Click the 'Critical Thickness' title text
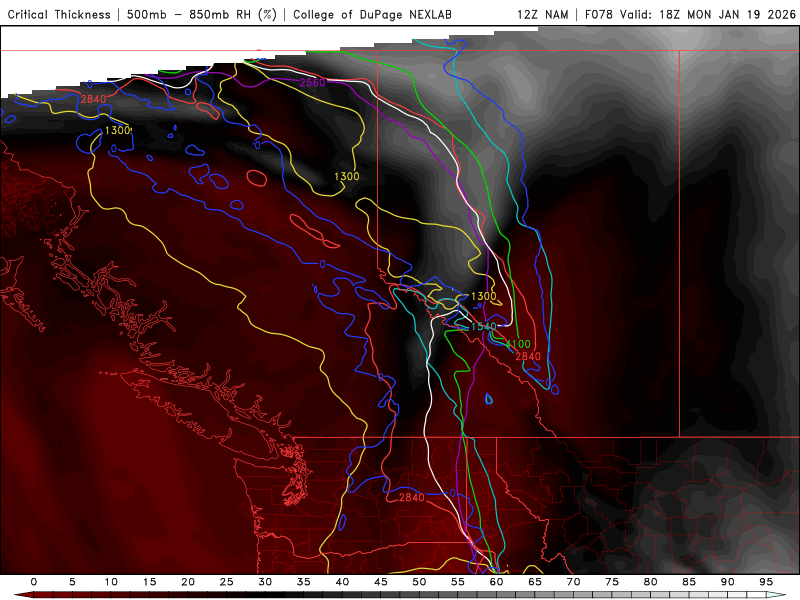This screenshot has width=800, height=600. [x=59, y=15]
